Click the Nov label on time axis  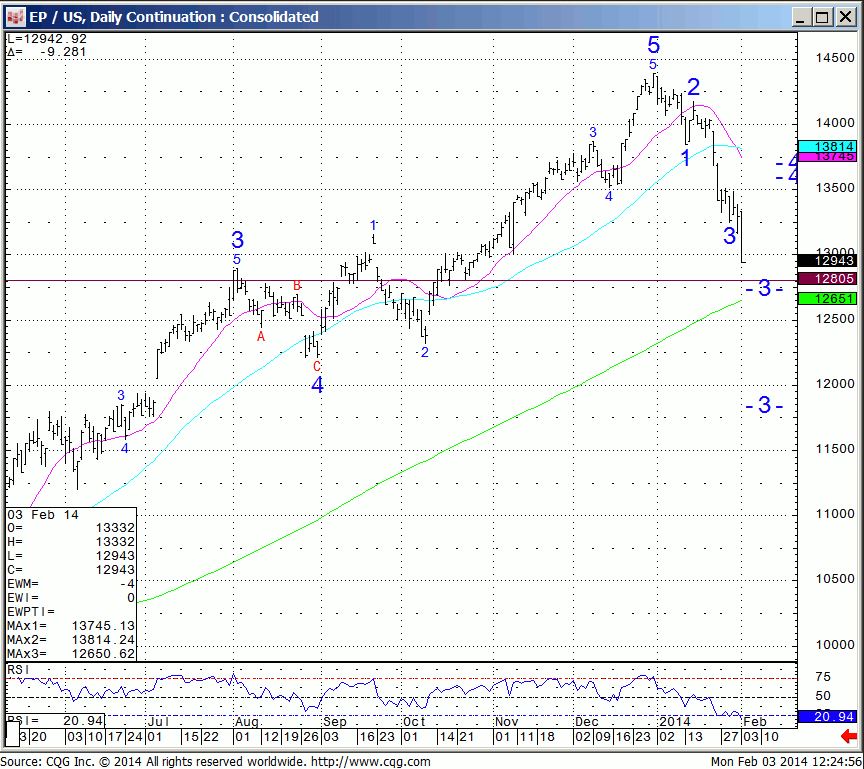point(508,721)
